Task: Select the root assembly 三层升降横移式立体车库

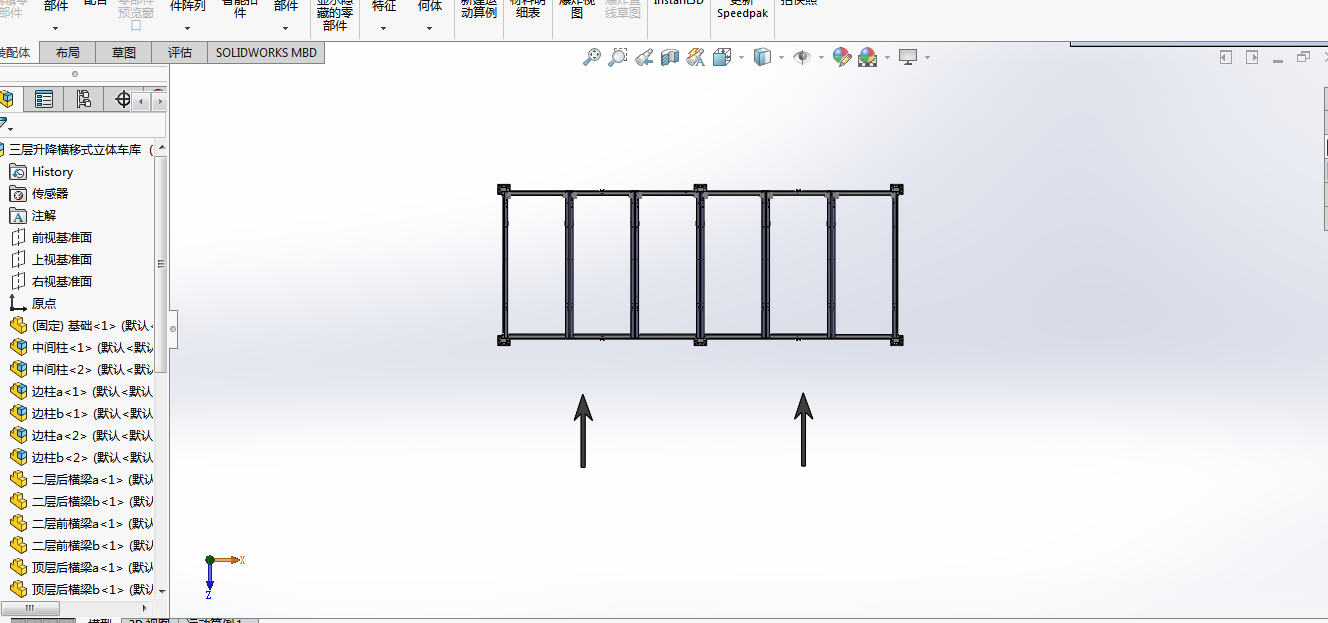Action: (74, 149)
